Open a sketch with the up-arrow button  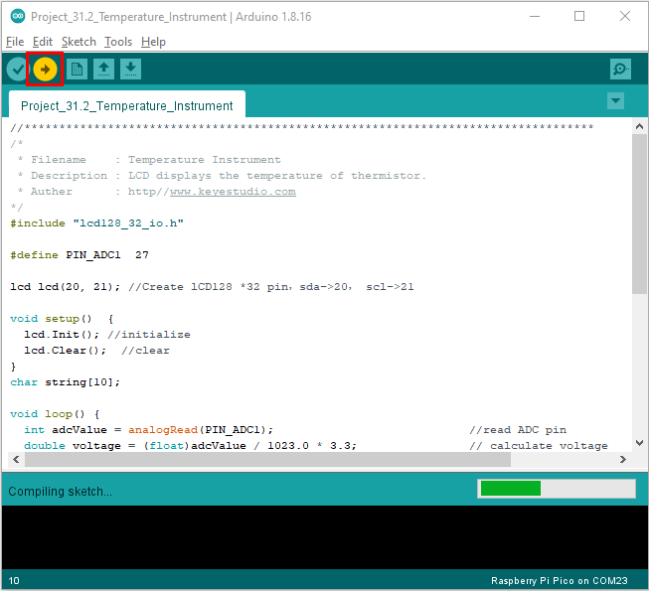[x=104, y=69]
